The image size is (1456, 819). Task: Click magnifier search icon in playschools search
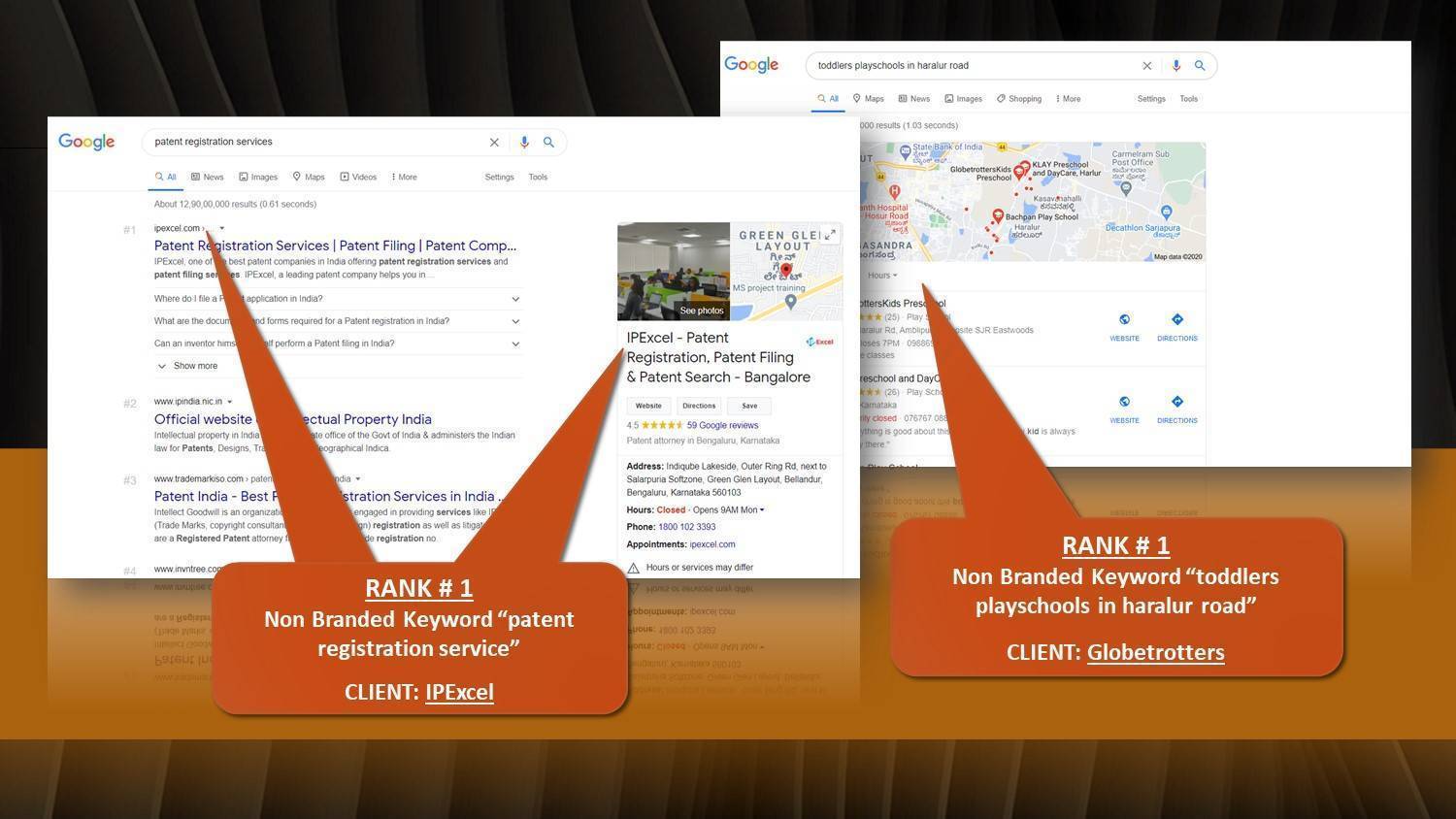(x=1200, y=65)
